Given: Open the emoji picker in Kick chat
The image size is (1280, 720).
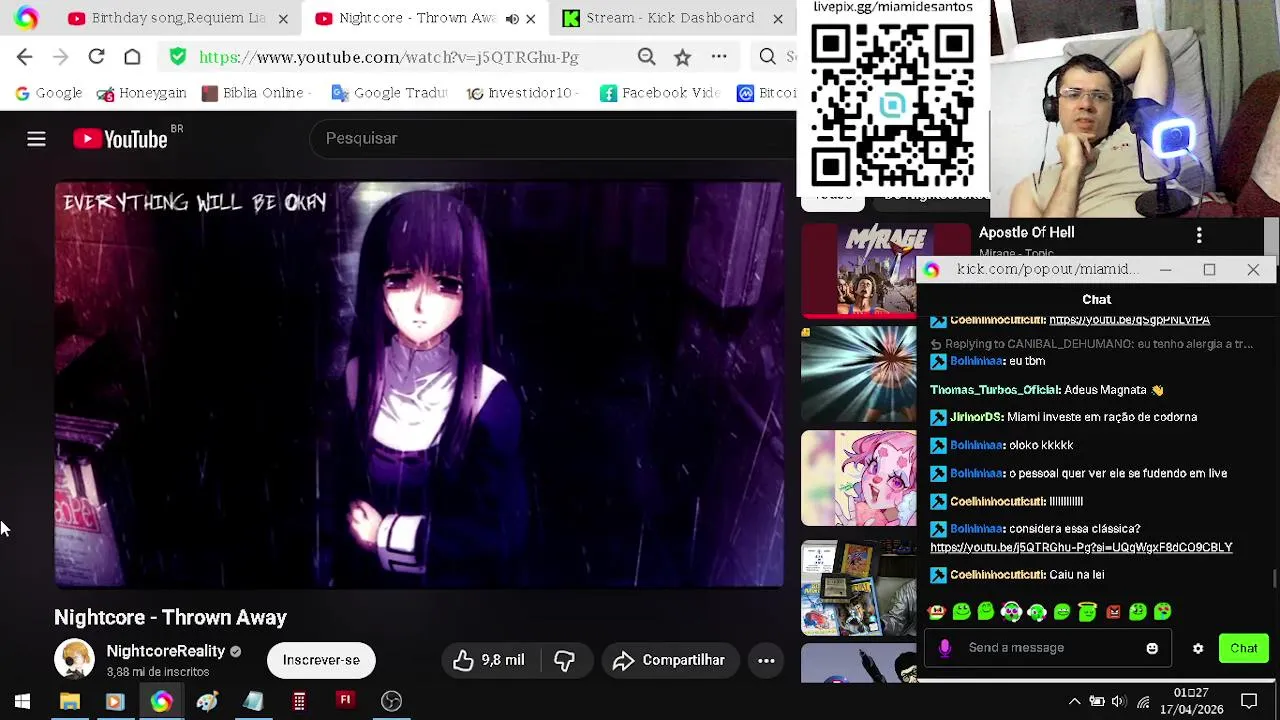Looking at the screenshot, I should pos(1152,648).
